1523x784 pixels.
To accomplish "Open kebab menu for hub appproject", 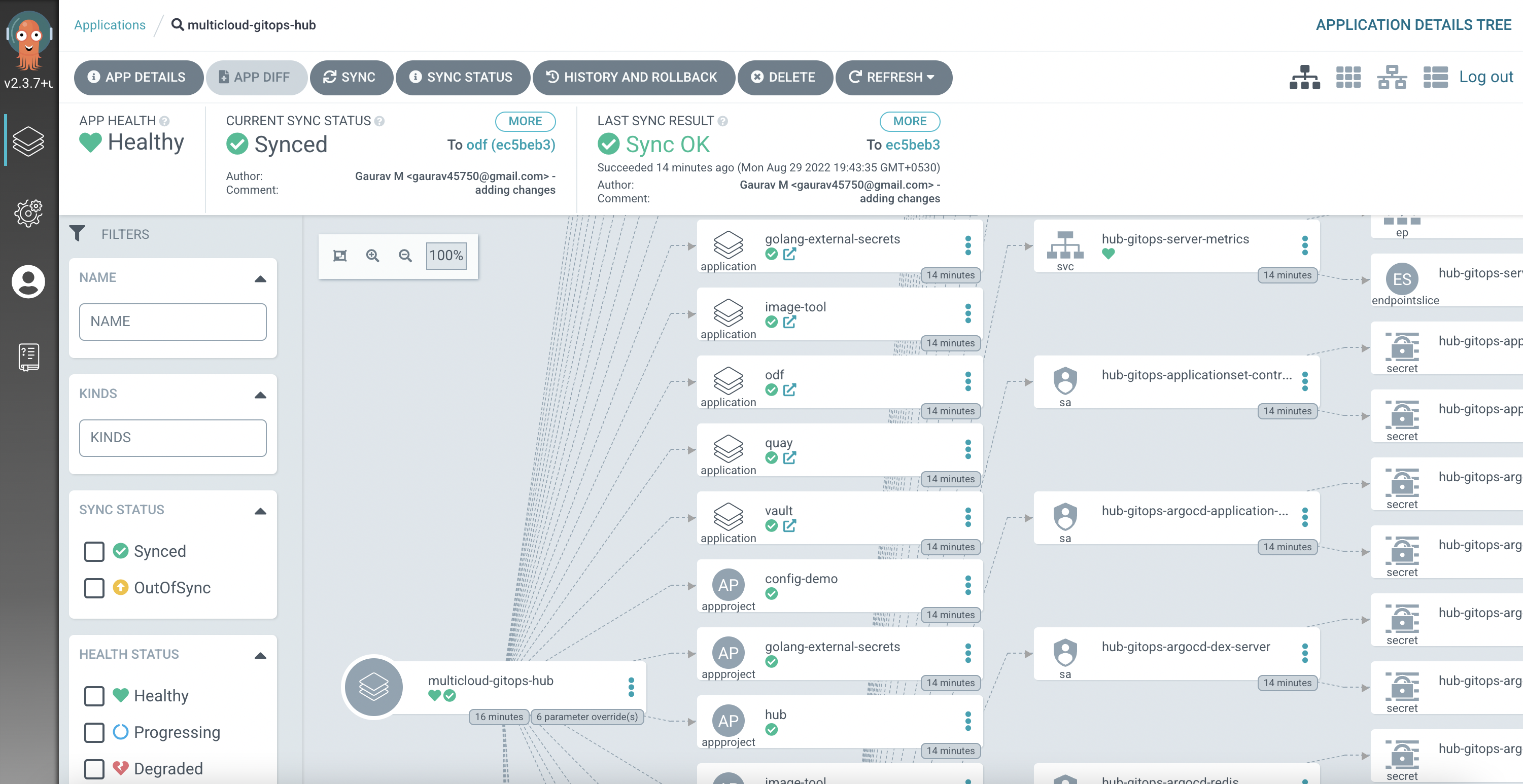I will (968, 721).
